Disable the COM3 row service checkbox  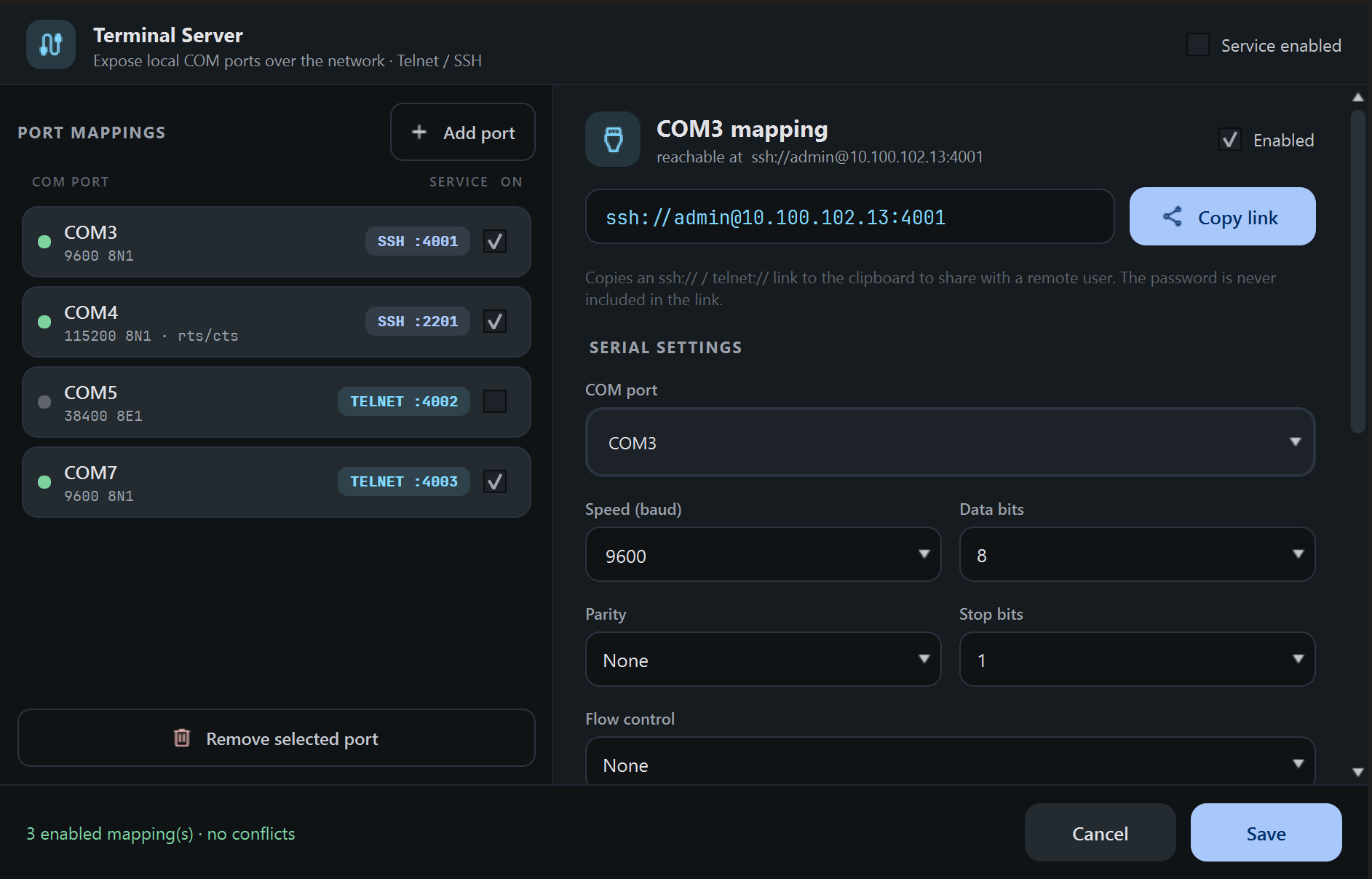[495, 241]
